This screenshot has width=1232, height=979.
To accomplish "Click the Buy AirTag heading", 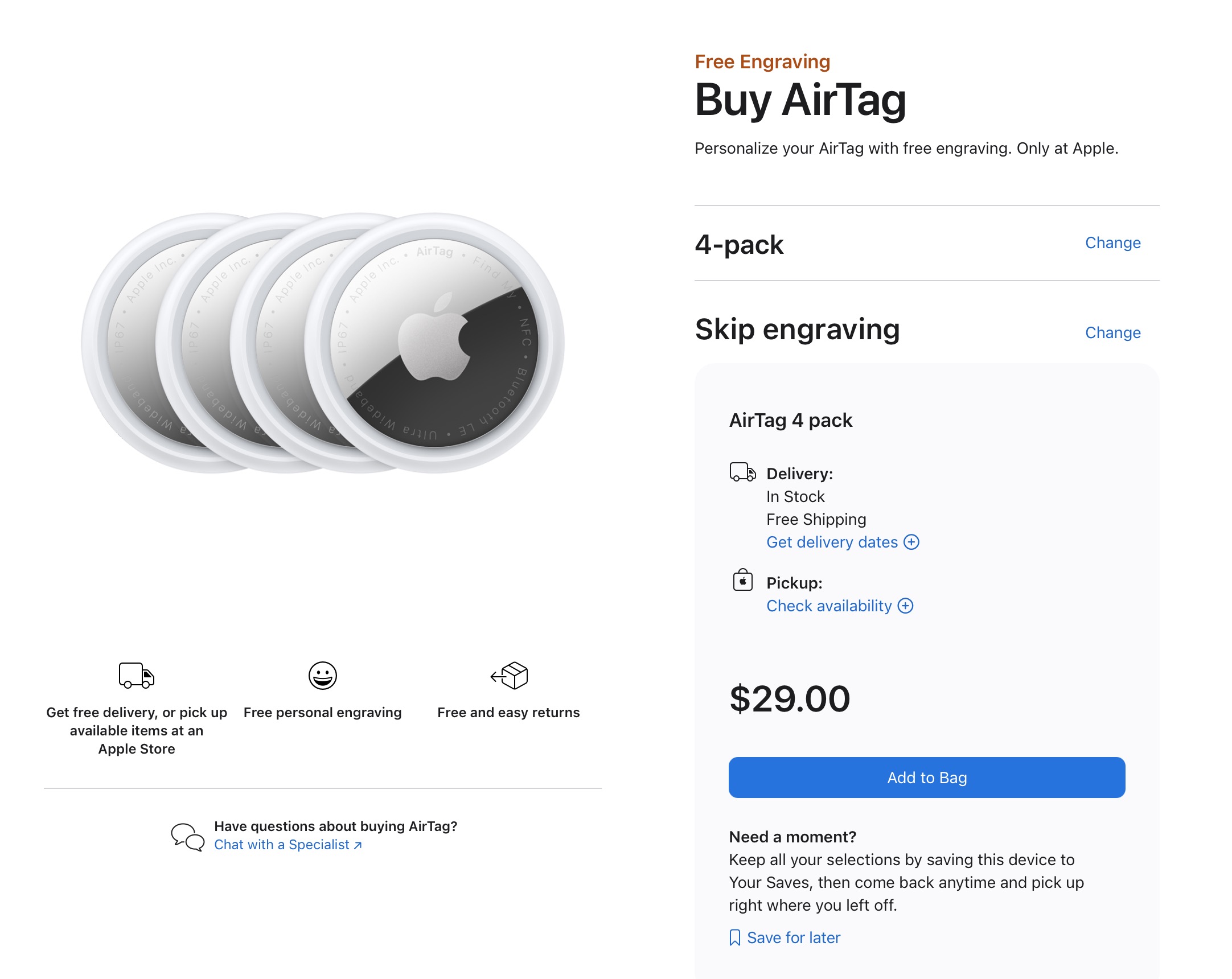I will (800, 100).
